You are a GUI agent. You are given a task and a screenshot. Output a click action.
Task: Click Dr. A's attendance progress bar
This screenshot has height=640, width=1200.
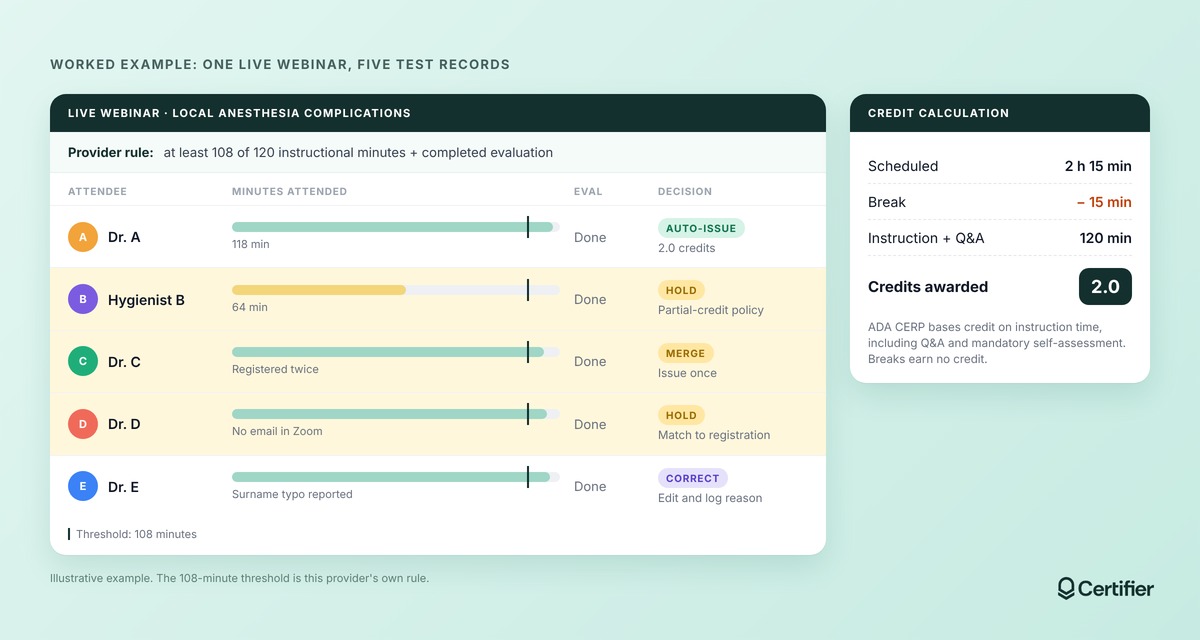click(395, 227)
